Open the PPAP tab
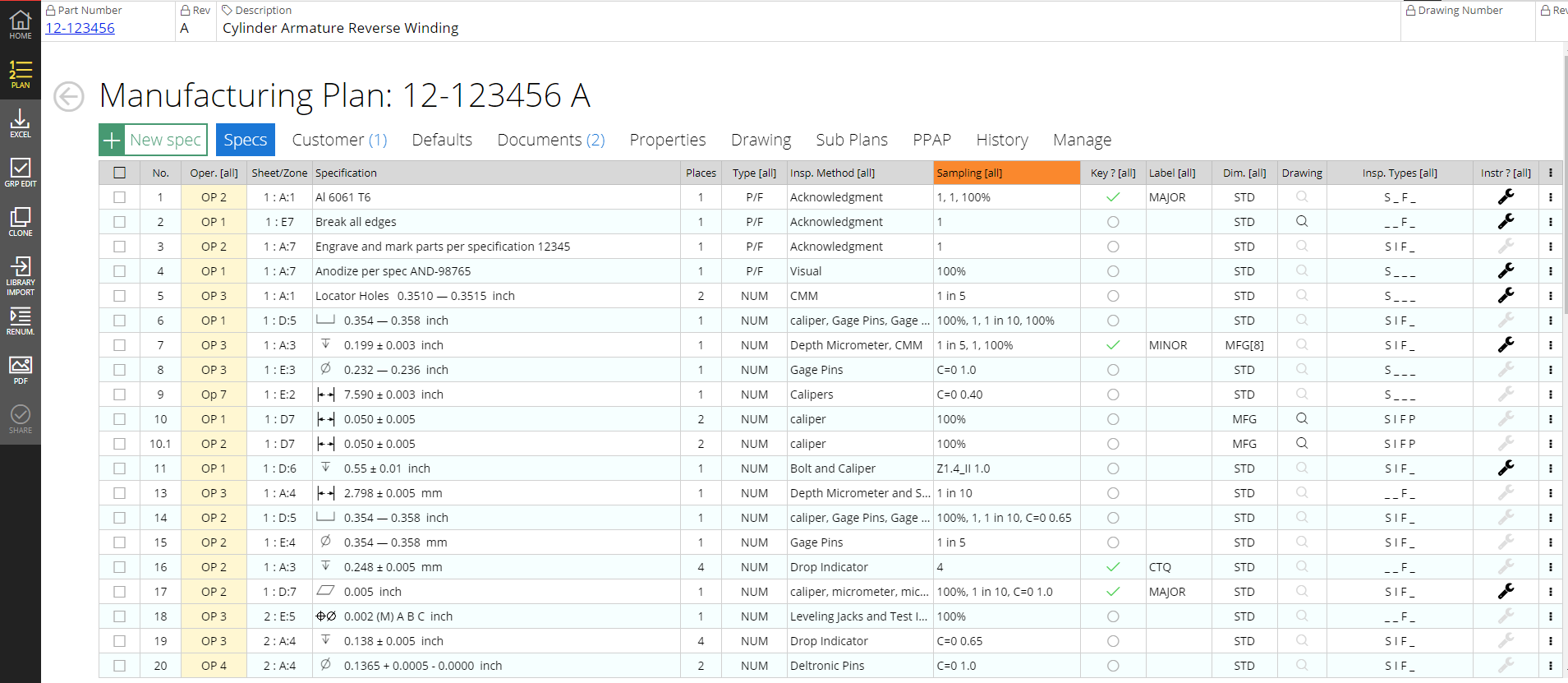1568x683 pixels. (x=931, y=140)
